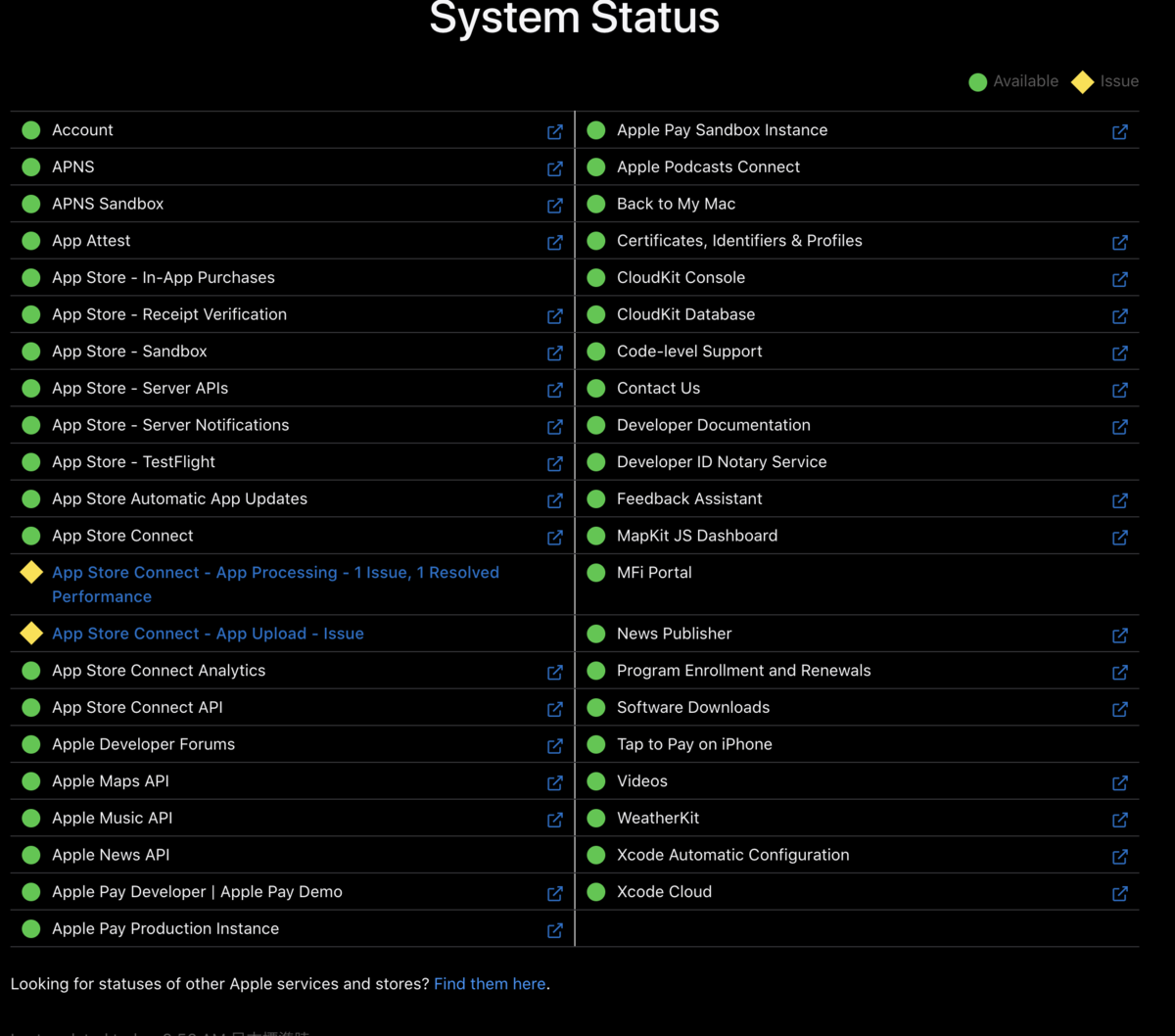The height and width of the screenshot is (1036, 1175).
Task: Click external link icon for App Store - Sandbox
Action: click(555, 353)
